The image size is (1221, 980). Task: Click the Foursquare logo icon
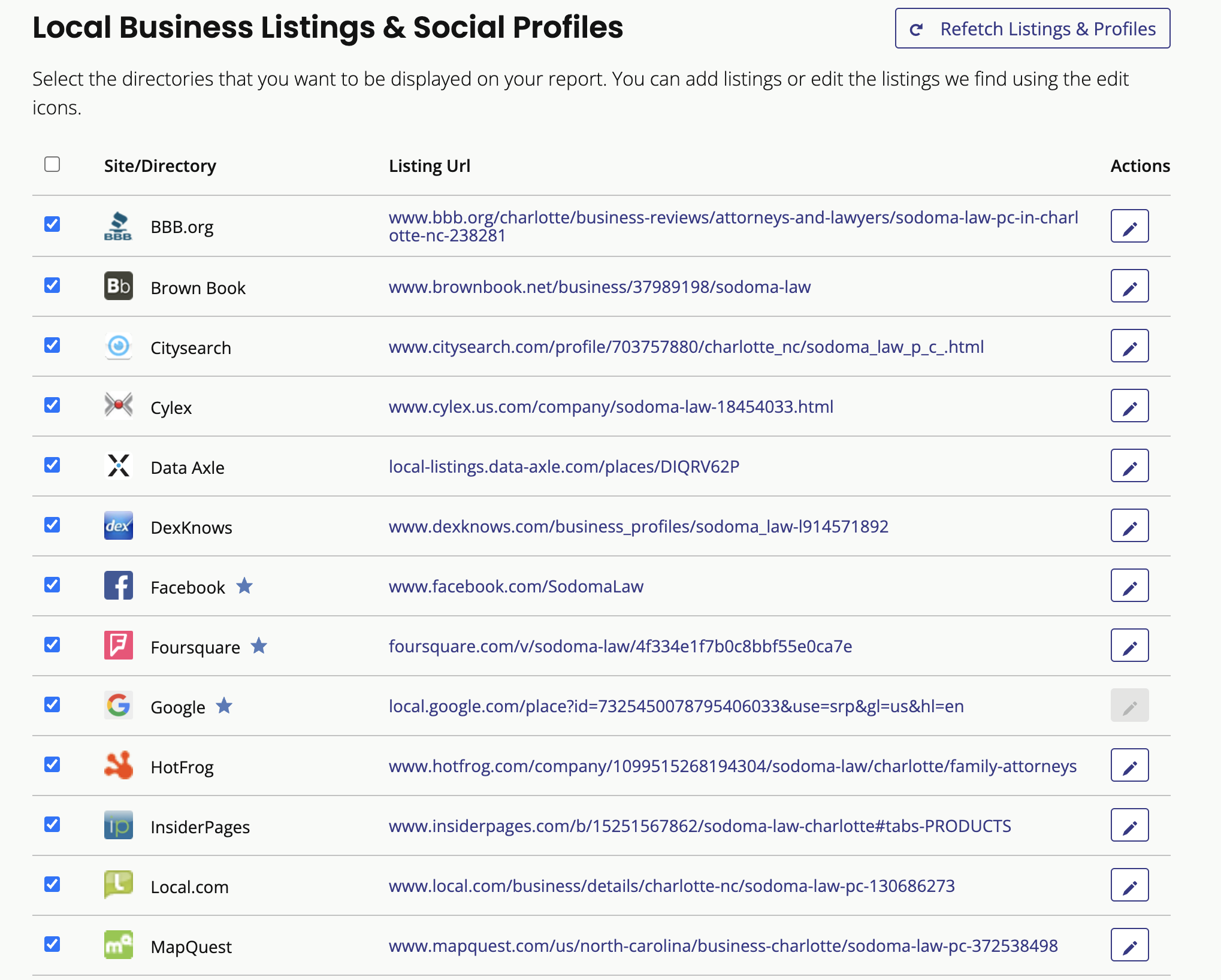click(x=118, y=646)
